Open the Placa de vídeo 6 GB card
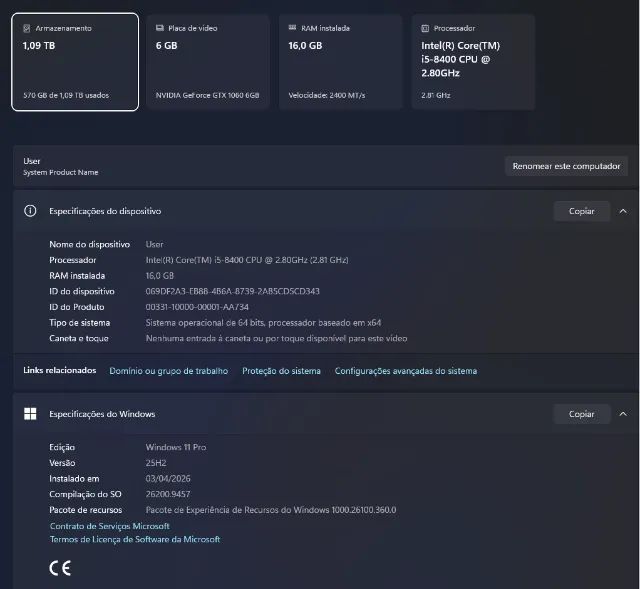 [208, 62]
